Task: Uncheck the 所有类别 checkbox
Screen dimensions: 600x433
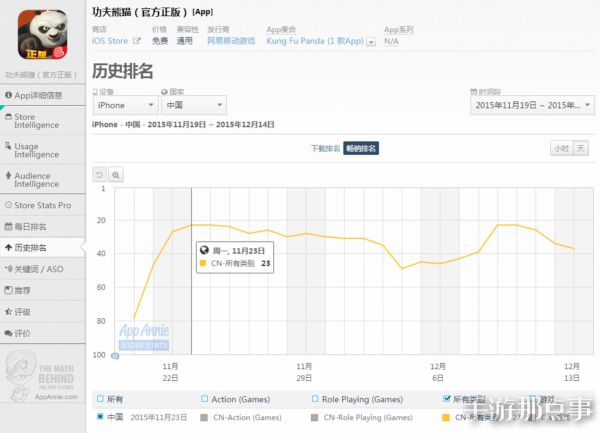Action: (x=447, y=399)
